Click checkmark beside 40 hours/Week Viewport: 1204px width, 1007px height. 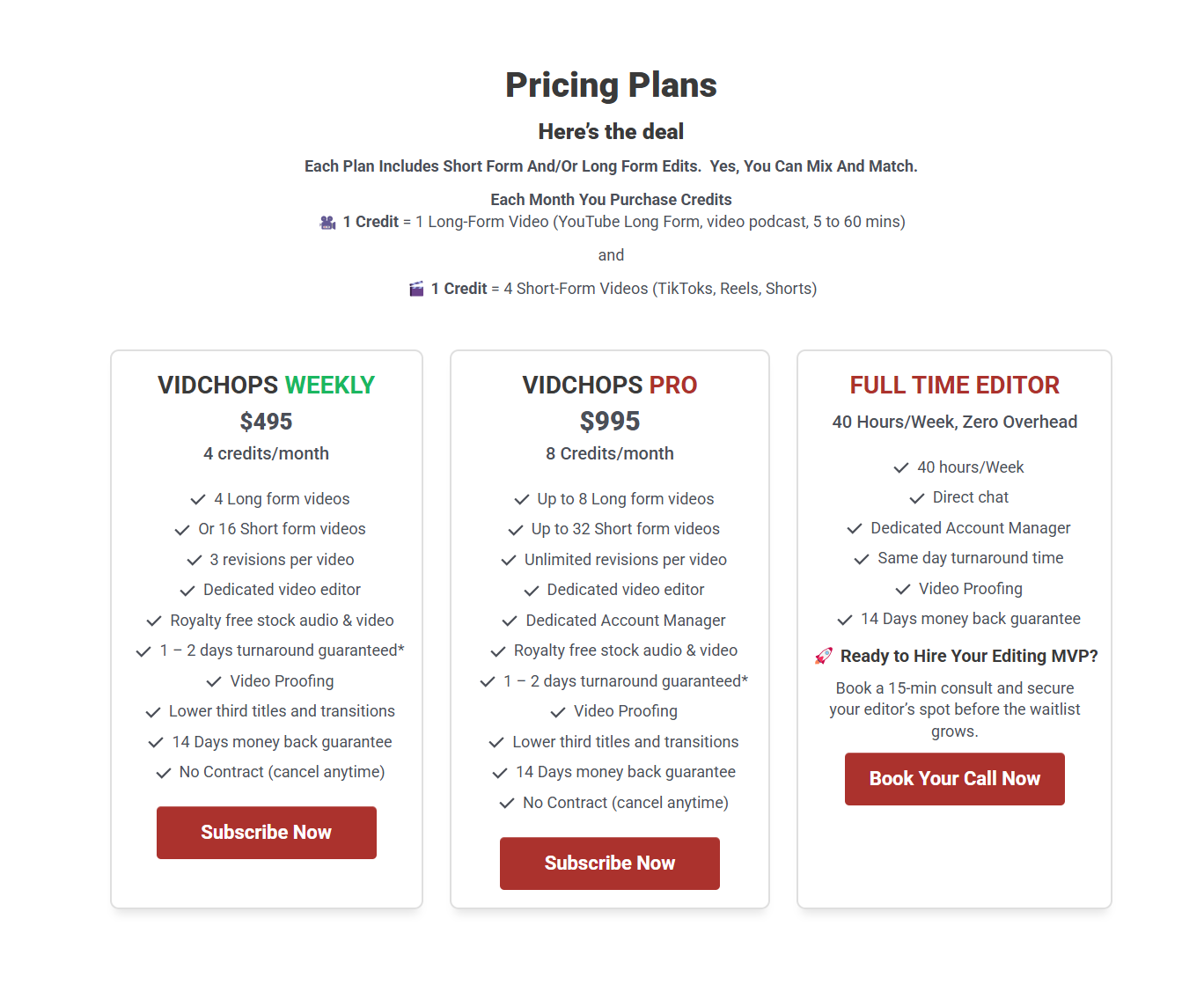901,468
